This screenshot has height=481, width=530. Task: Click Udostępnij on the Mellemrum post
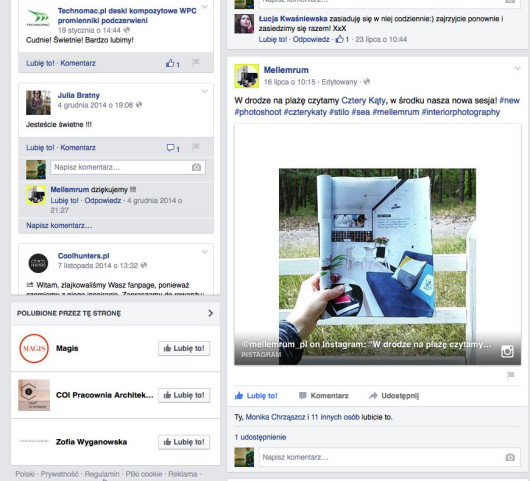point(394,395)
